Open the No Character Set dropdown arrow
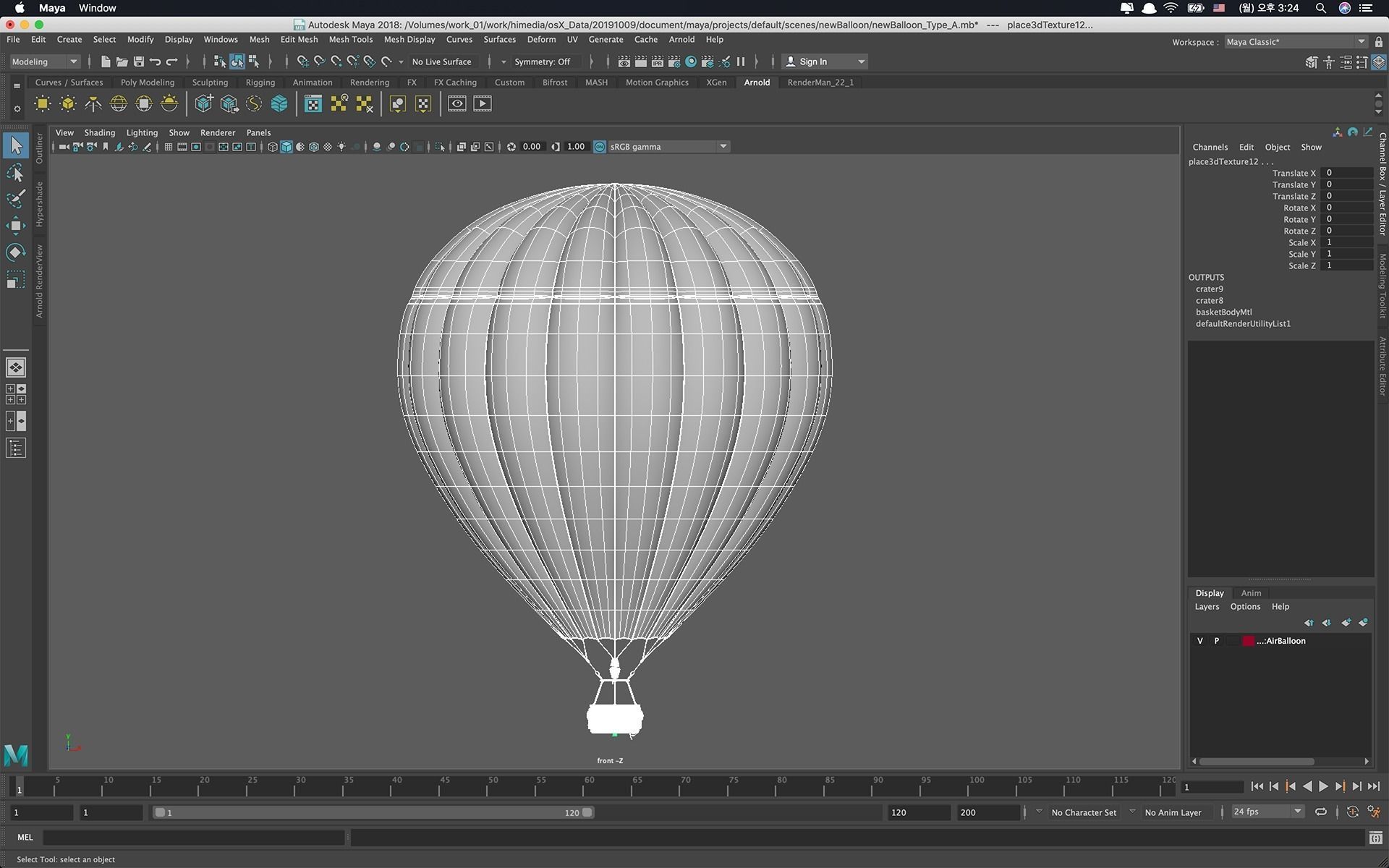 point(1039,812)
